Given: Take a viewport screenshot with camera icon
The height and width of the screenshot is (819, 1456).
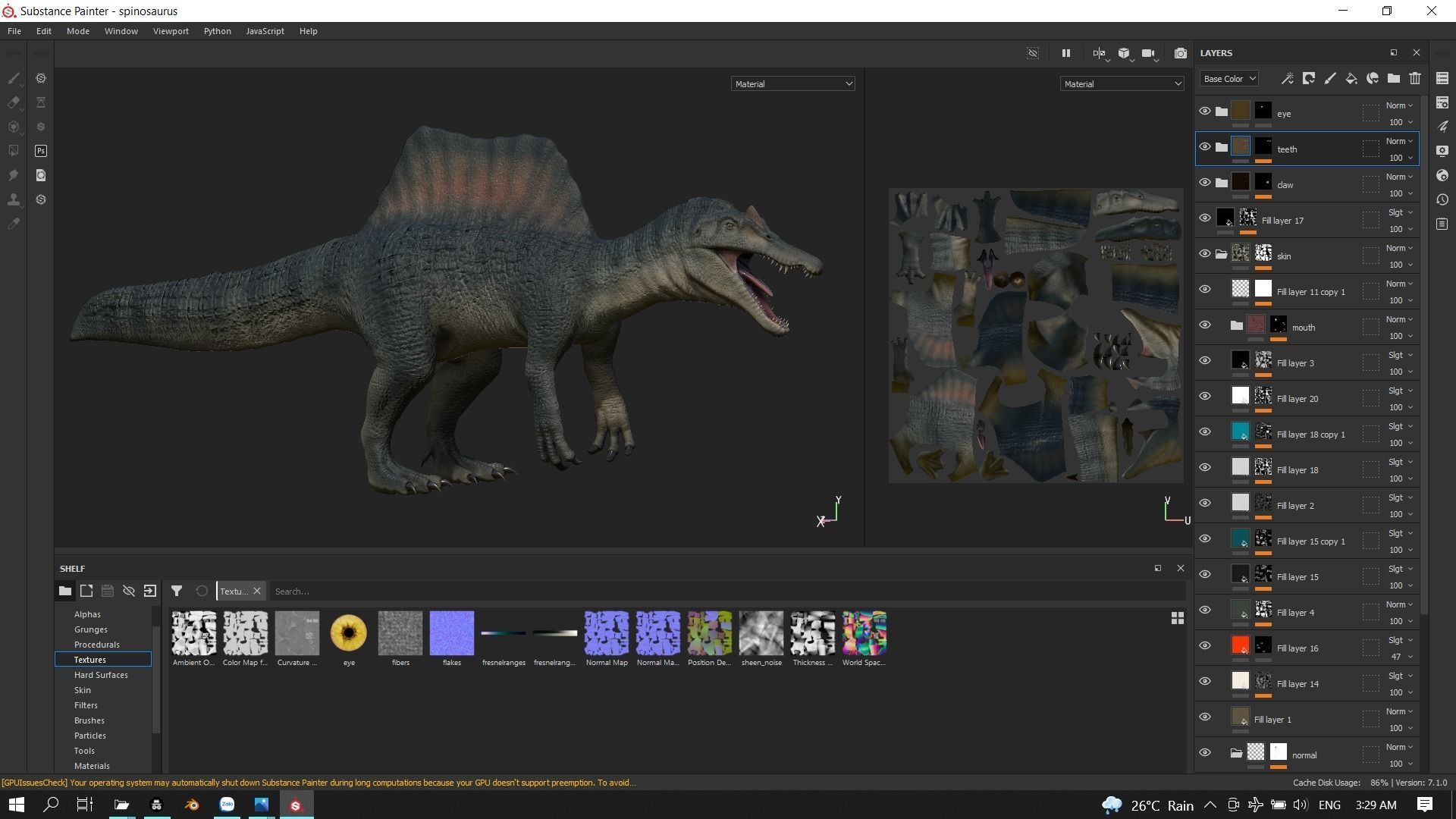Looking at the screenshot, I should click(1181, 53).
